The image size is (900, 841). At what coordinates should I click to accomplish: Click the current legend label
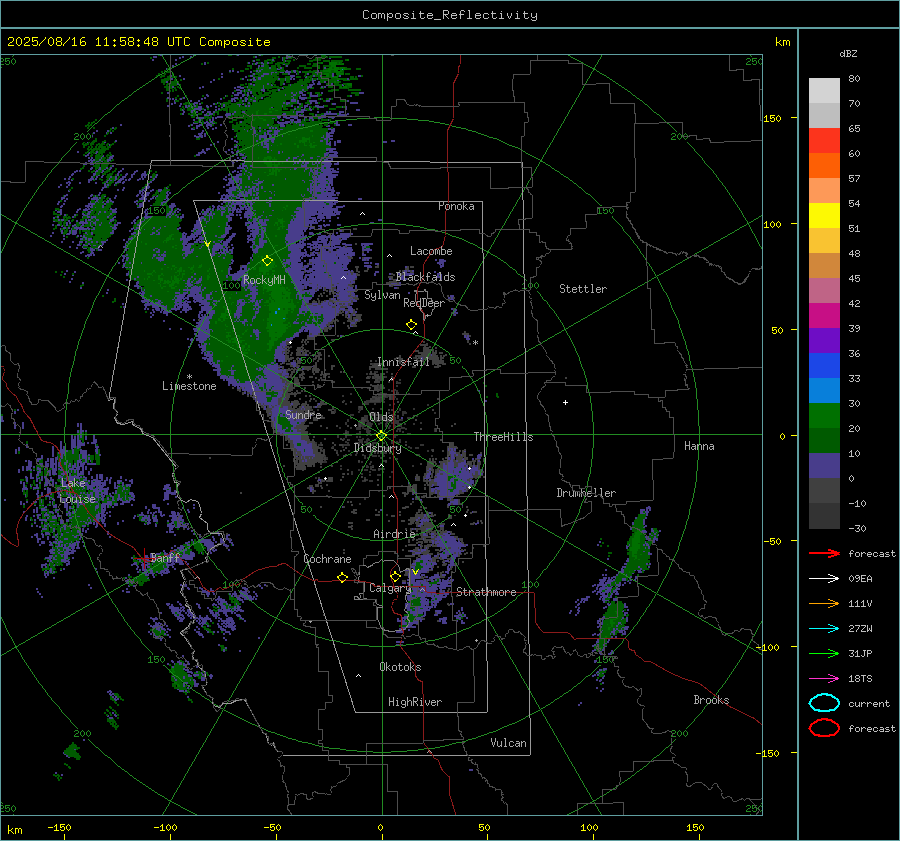(x=869, y=703)
